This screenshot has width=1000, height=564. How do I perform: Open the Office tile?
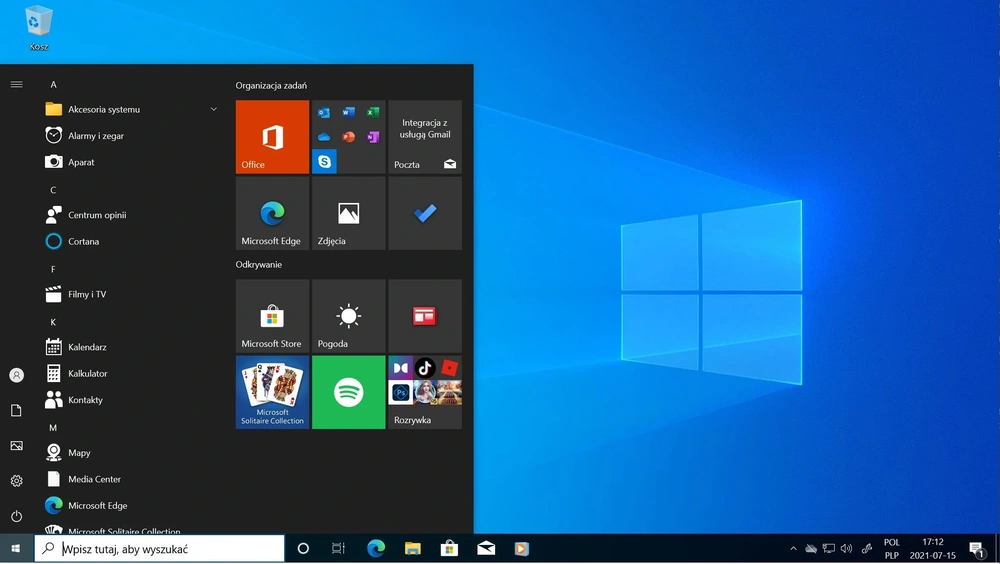(272, 137)
